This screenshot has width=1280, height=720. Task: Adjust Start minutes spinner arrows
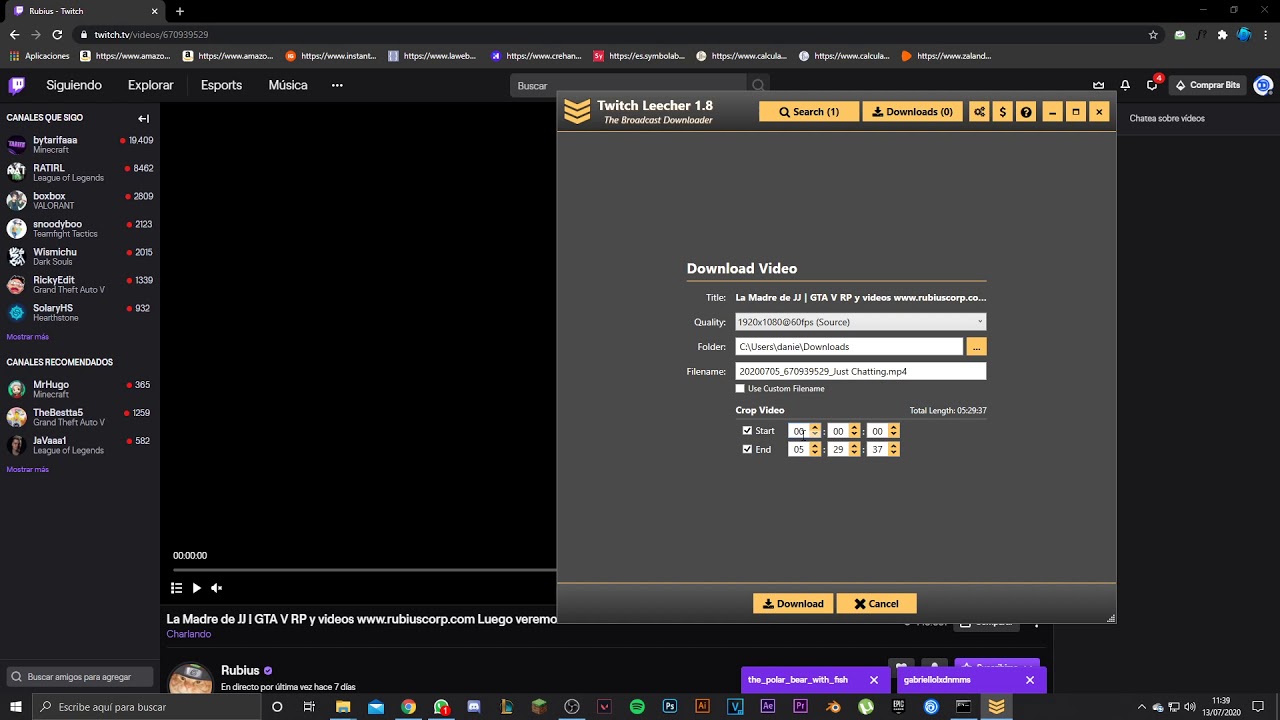854,431
